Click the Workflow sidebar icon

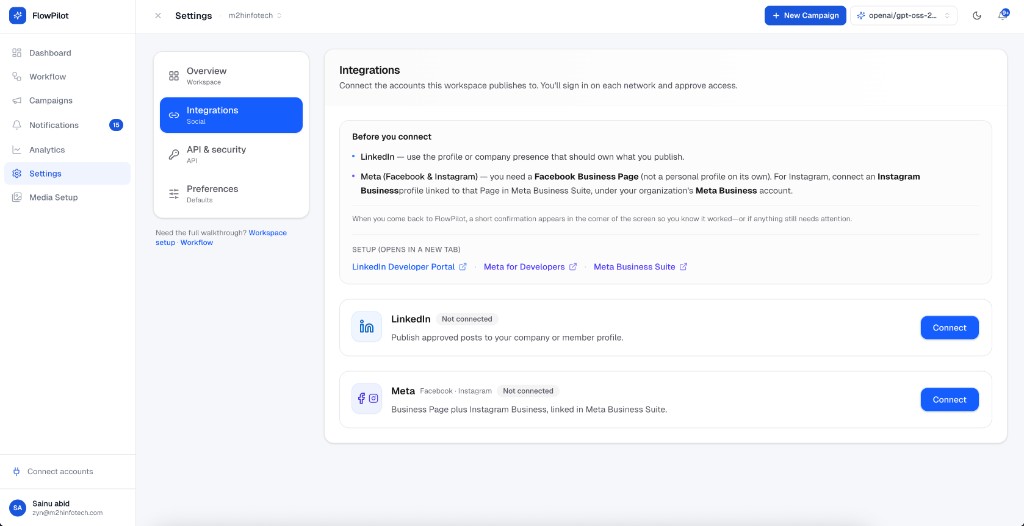pos(17,76)
